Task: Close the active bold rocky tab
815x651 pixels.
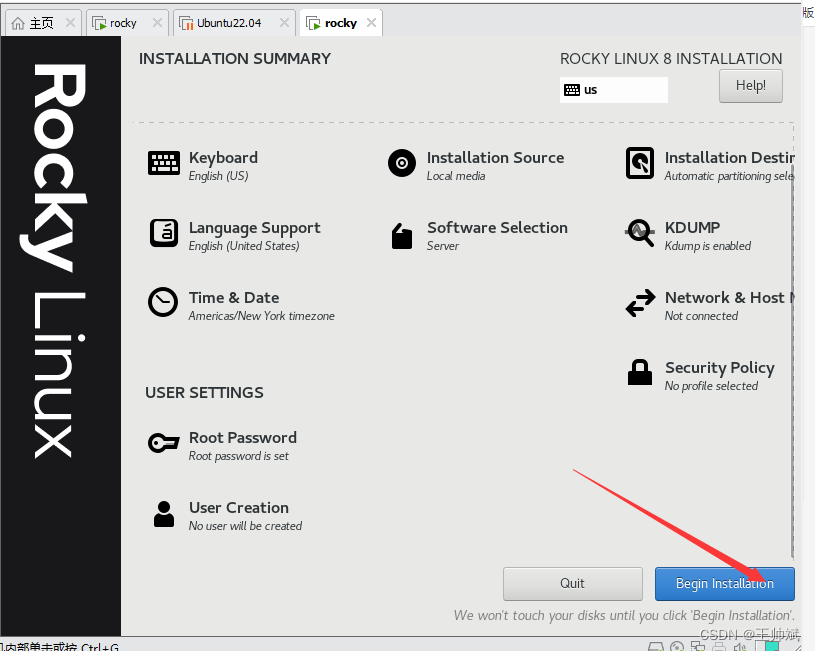Action: 371,22
